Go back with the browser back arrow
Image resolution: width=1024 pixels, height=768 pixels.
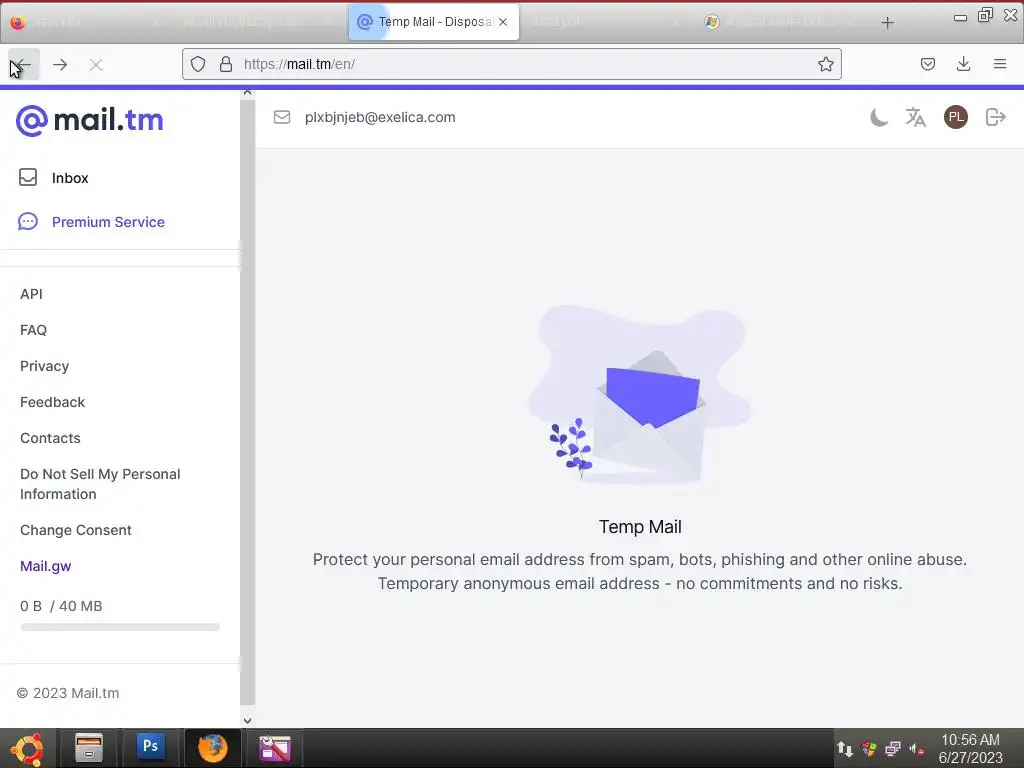pos(22,65)
